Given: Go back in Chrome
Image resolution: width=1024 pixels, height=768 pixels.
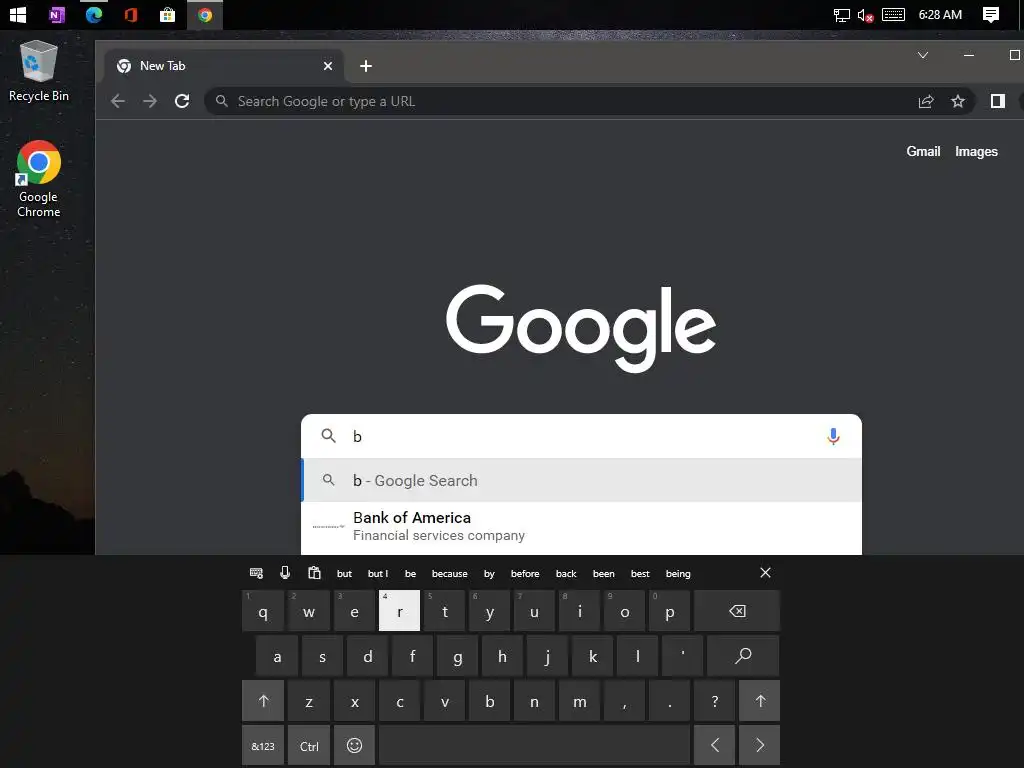Looking at the screenshot, I should click(x=118, y=101).
